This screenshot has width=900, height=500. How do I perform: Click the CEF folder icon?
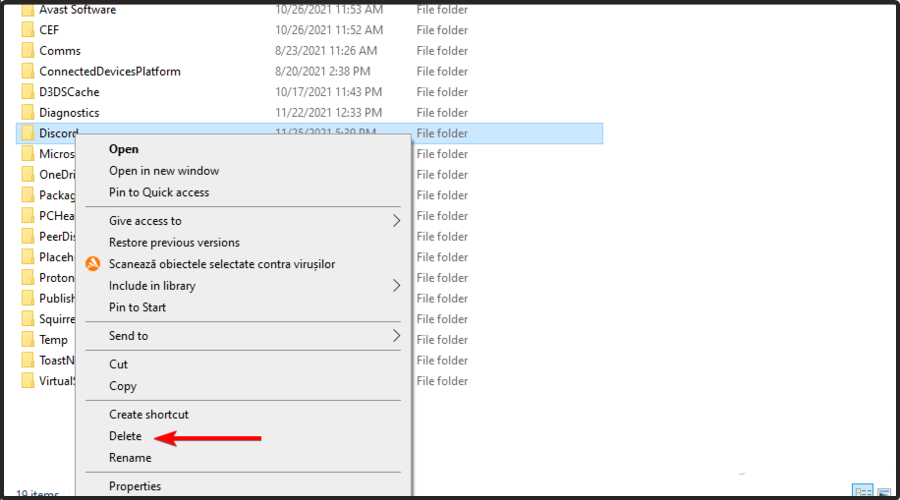tap(28, 30)
